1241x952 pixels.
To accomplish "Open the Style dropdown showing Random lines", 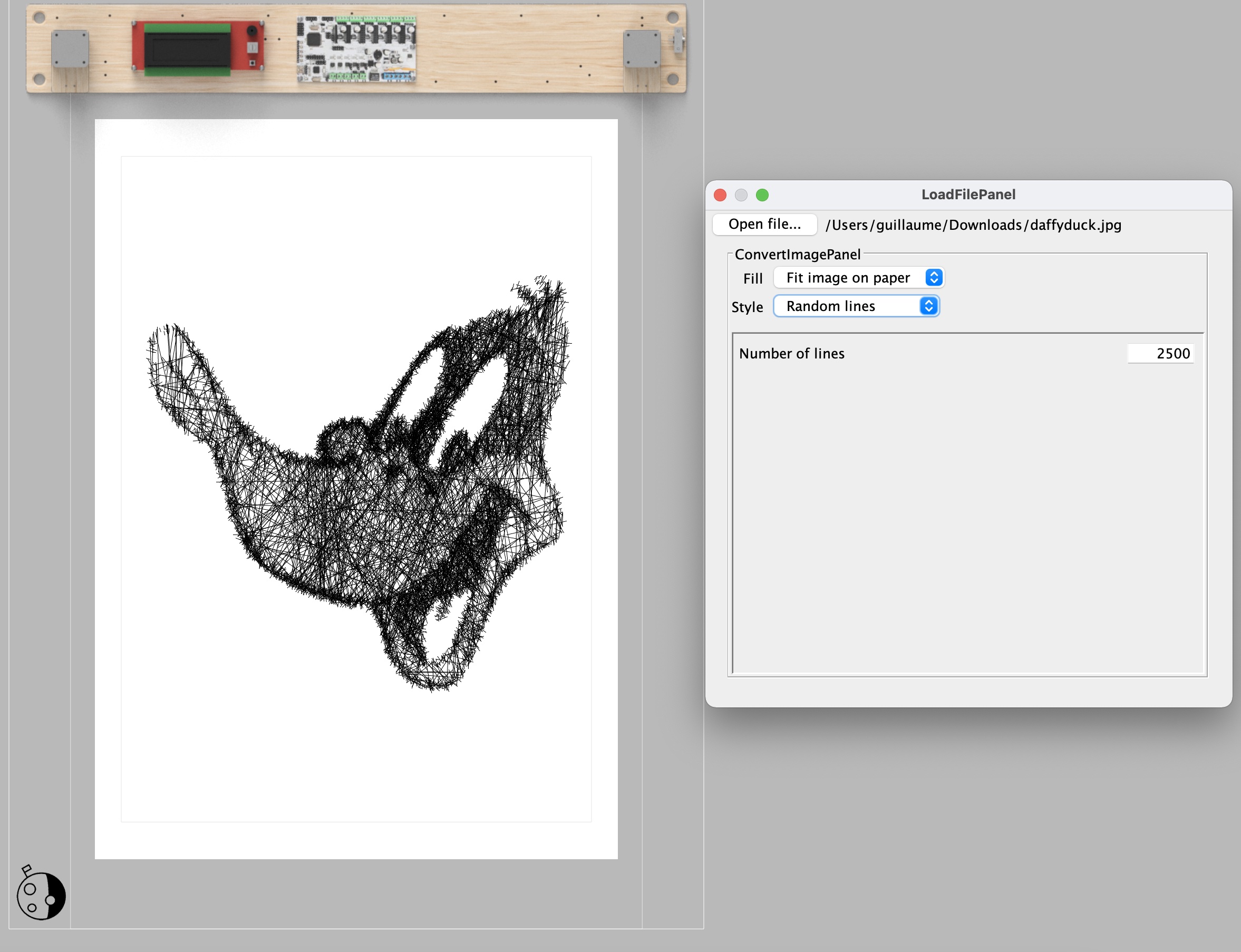I will point(856,306).
